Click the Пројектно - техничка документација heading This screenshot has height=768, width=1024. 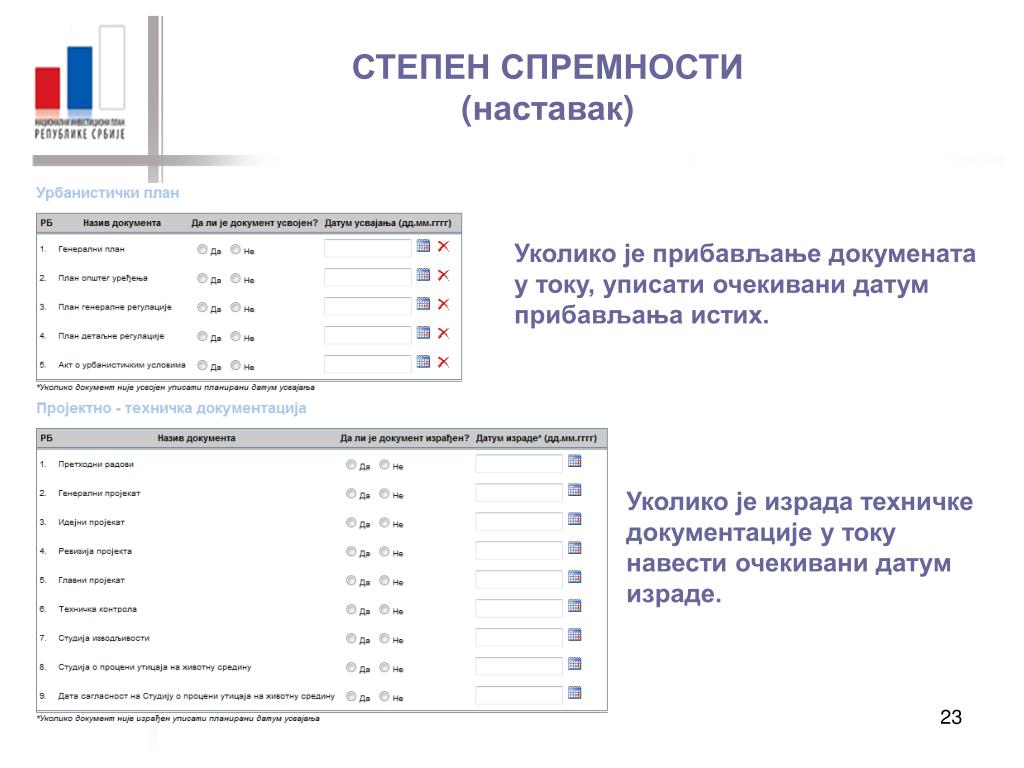[171, 408]
